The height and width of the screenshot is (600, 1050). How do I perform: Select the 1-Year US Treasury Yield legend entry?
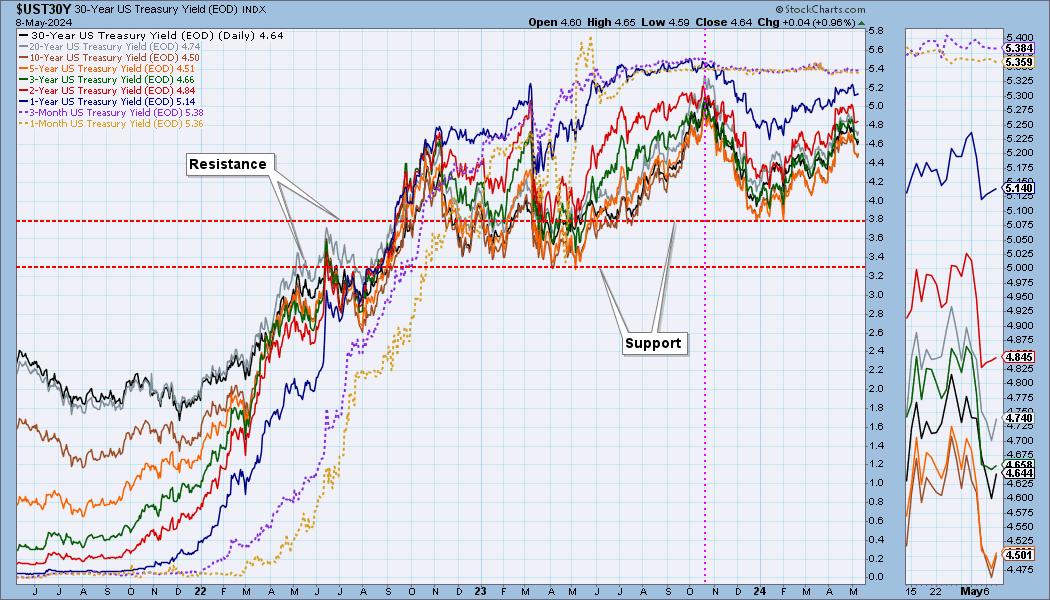[x=108, y=102]
